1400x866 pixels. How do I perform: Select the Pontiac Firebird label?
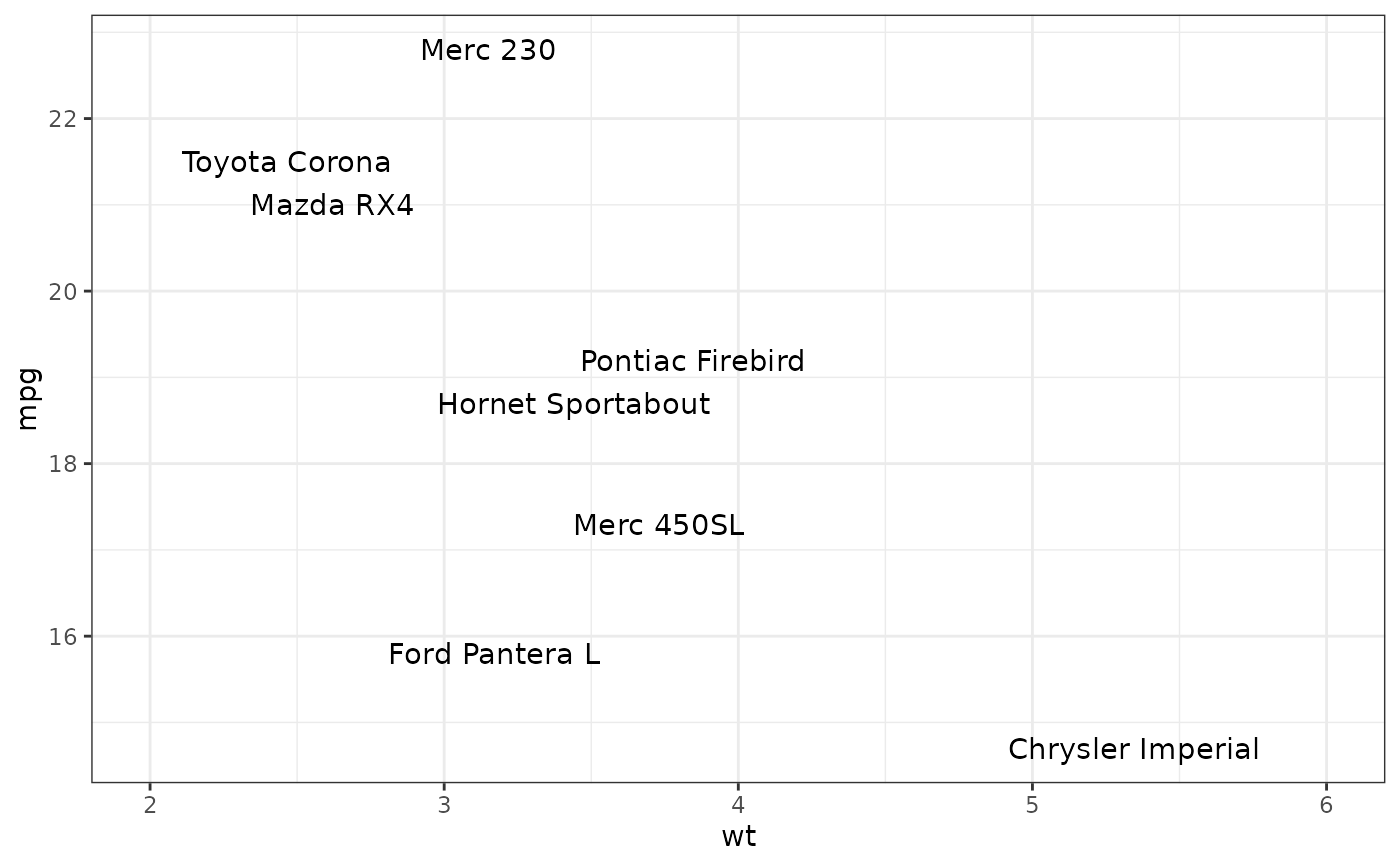[692, 361]
